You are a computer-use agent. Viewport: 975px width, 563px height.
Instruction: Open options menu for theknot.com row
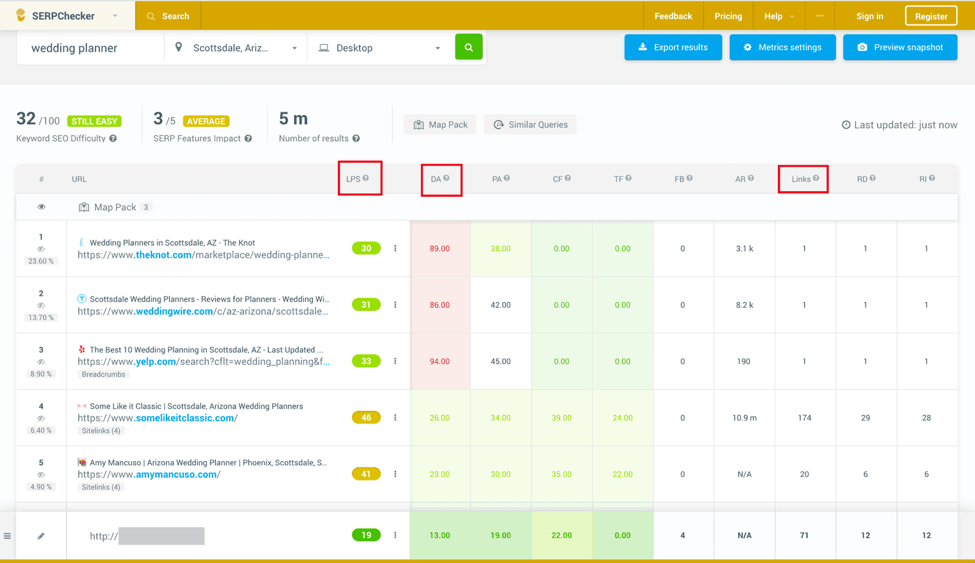point(395,248)
